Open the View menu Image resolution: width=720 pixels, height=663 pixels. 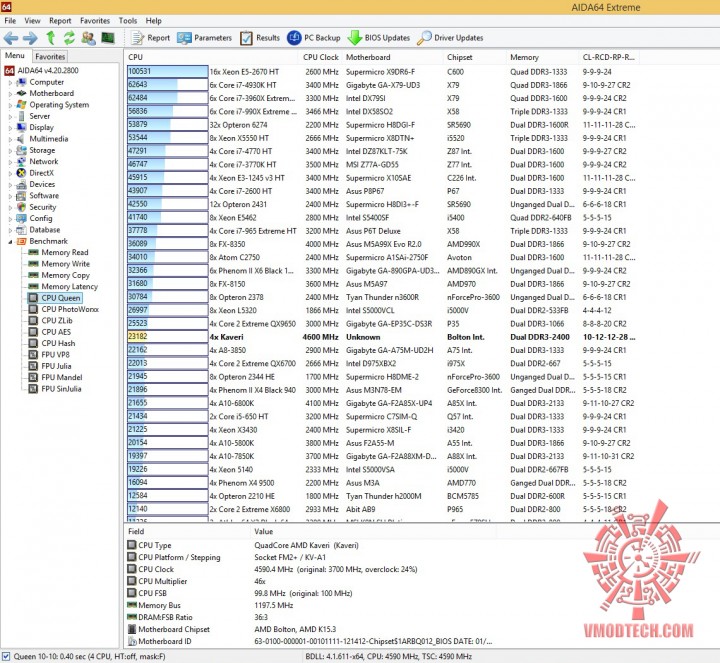[32, 21]
